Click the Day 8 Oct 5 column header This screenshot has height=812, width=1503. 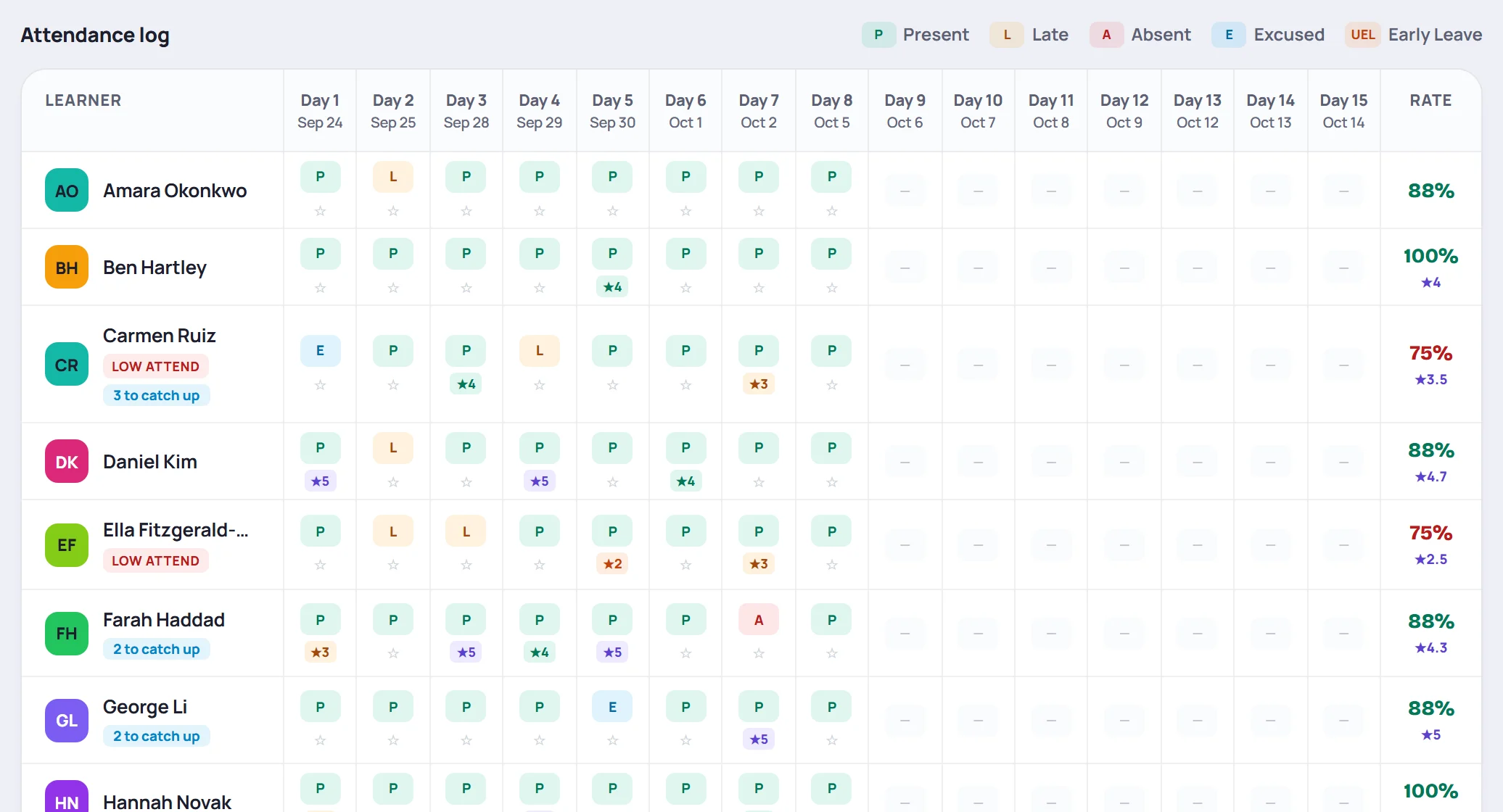832,111
